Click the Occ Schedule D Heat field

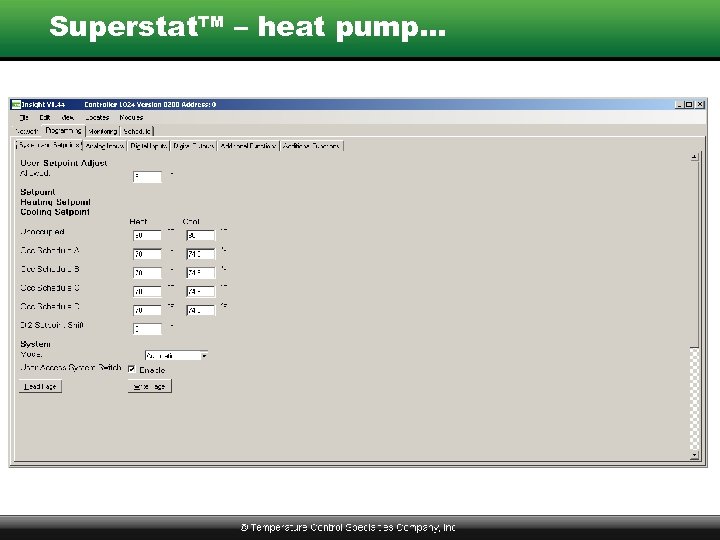click(147, 310)
